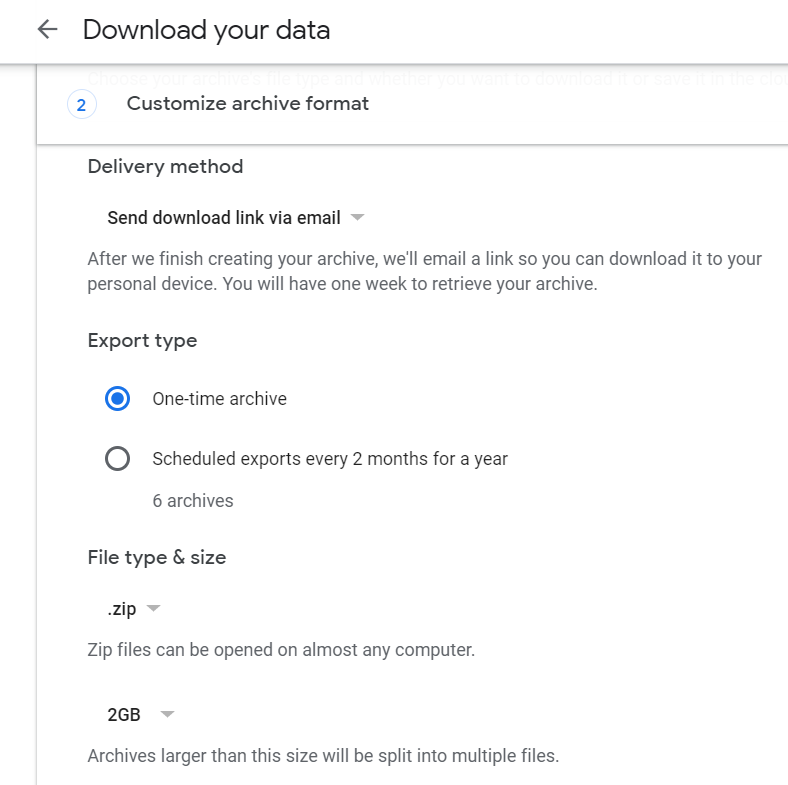788x785 pixels.
Task: Click the email link delivery description paragraph
Action: pos(424,271)
